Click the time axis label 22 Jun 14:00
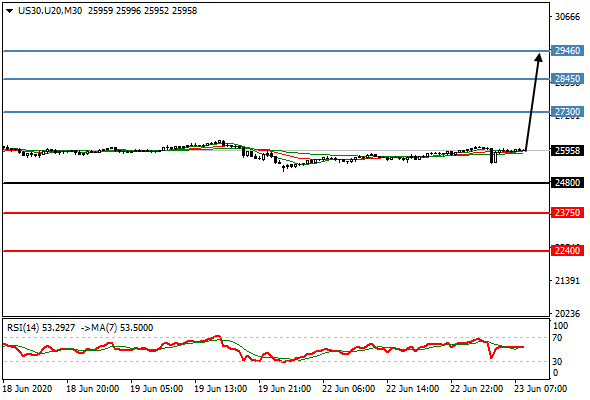Image resolution: width=590 pixels, height=400 pixels. pyautogui.click(x=412, y=389)
